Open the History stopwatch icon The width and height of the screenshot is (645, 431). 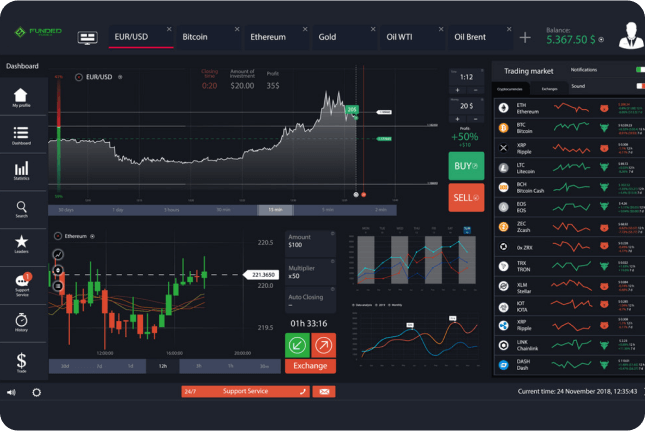click(x=21, y=320)
